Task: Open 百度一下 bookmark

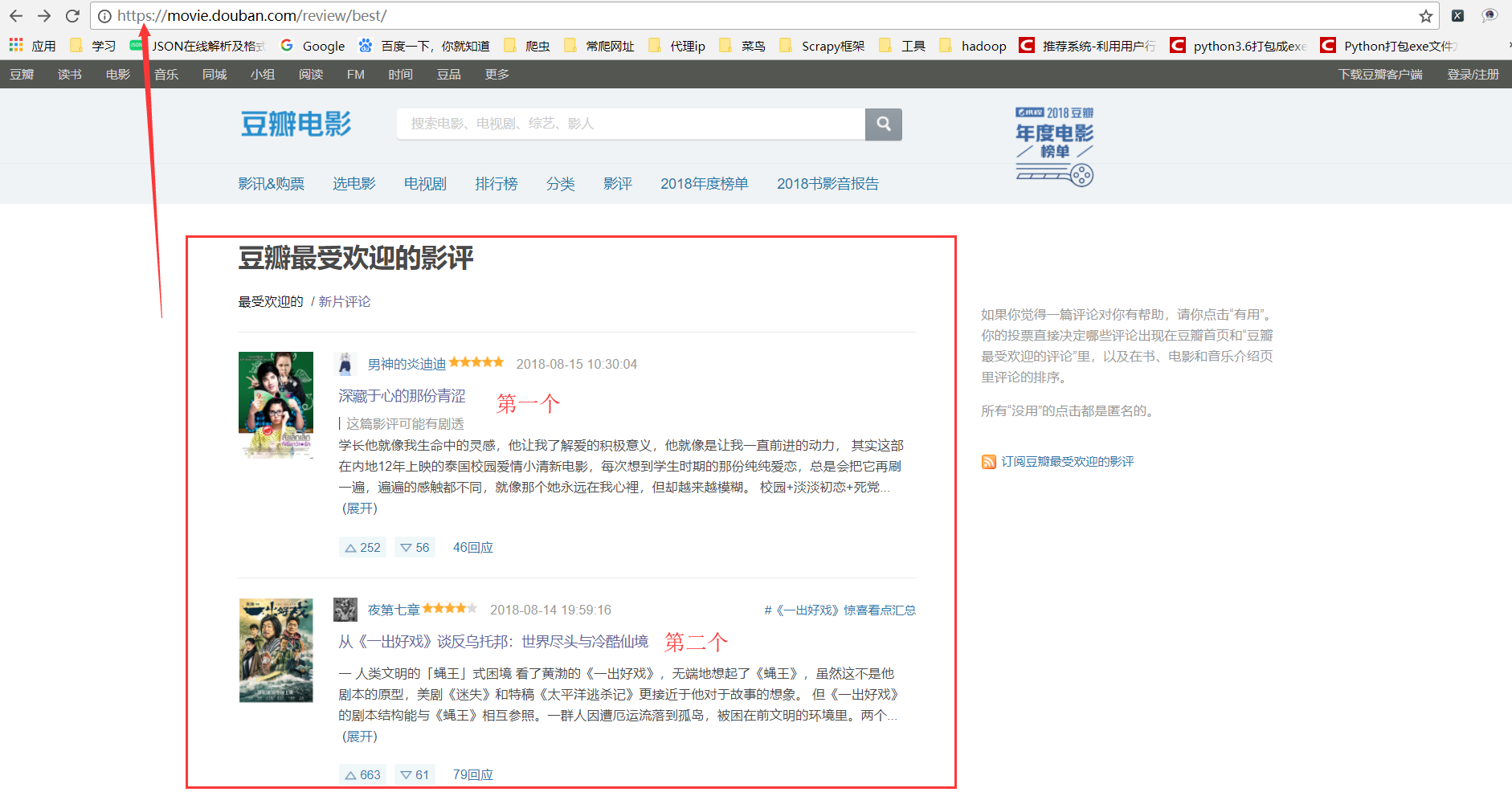Action: click(424, 46)
